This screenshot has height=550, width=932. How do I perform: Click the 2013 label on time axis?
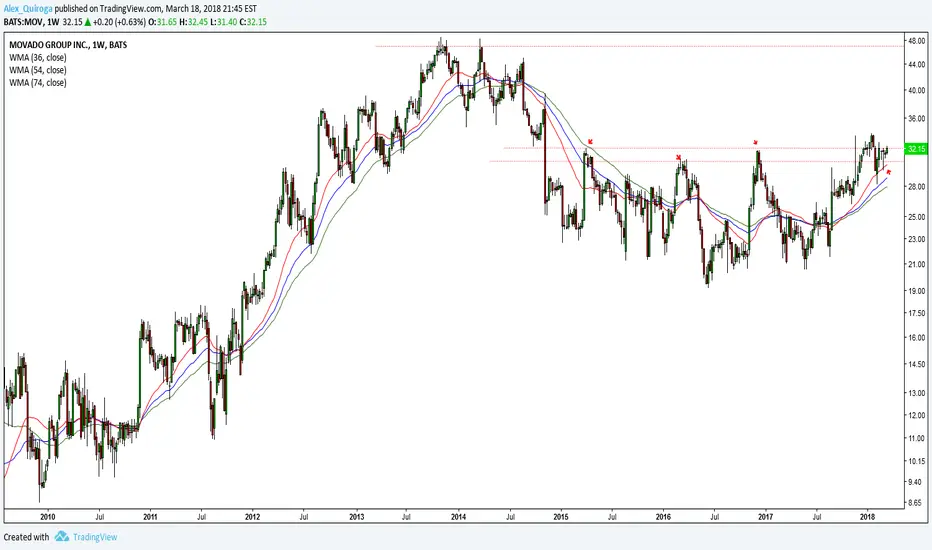coord(356,517)
